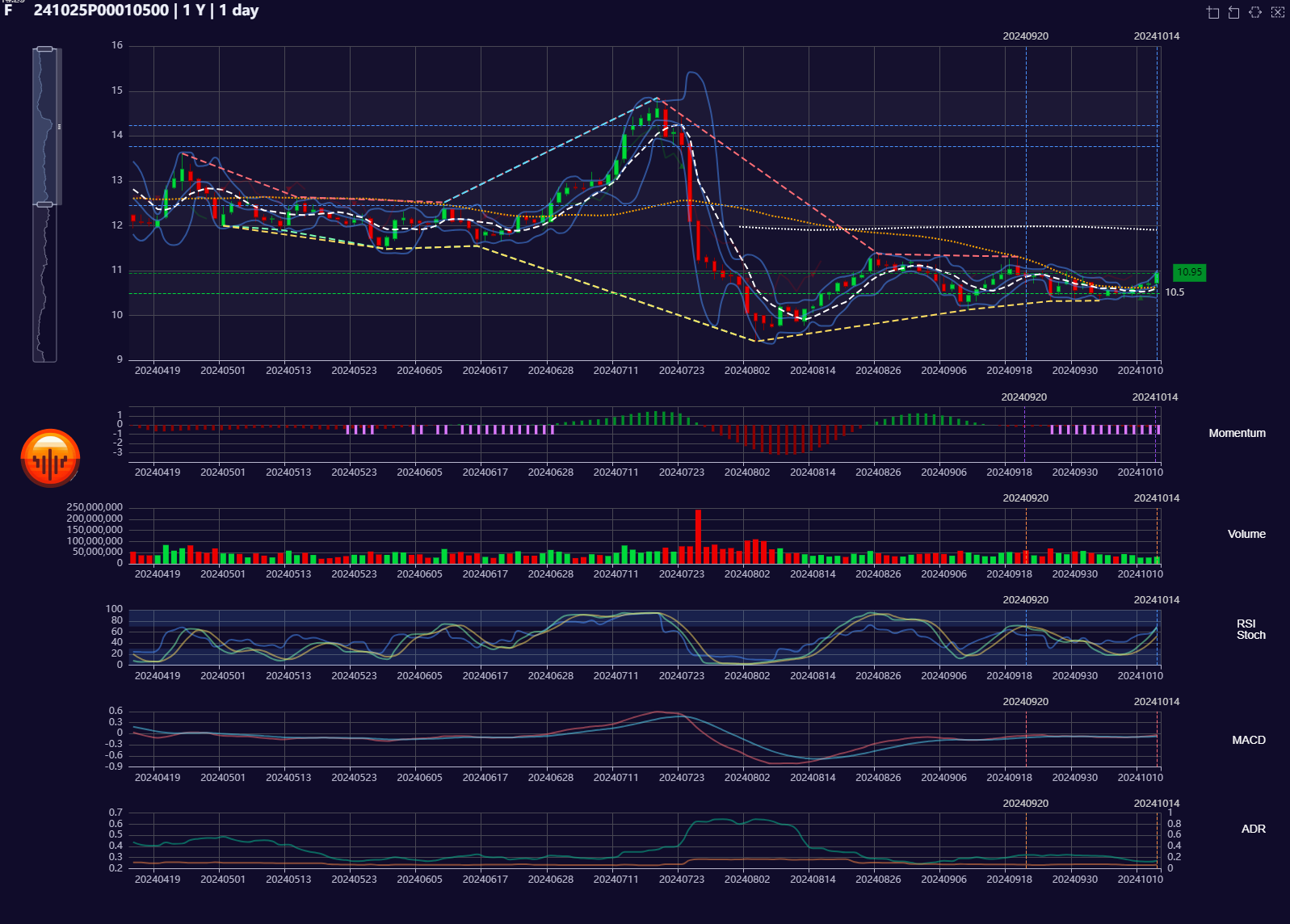Click the RSI Stoch panel label

click(x=1250, y=630)
